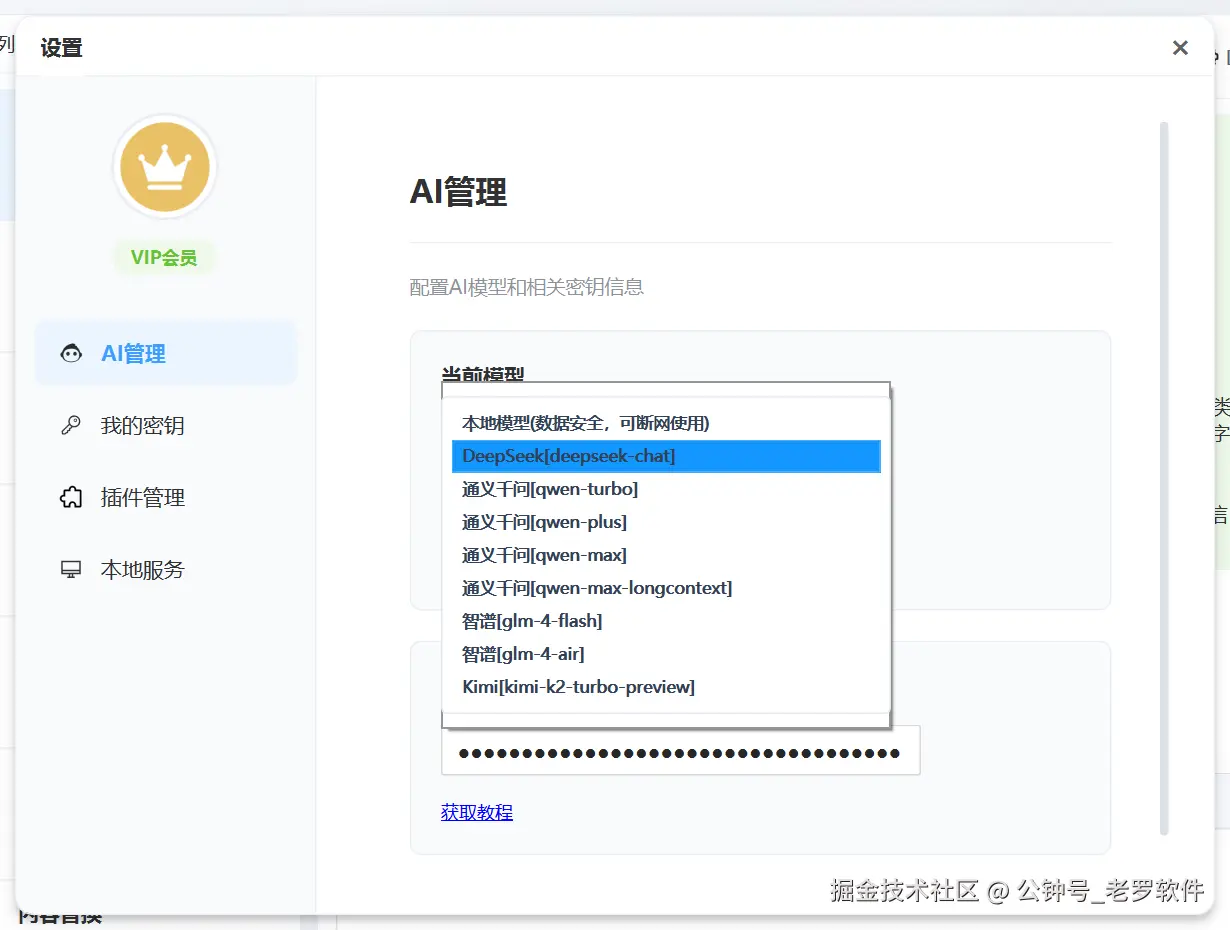Viewport: 1230px width, 930px height.
Task: Select Kimi[kimi-k2-turbo-preview] option
Action: click(x=666, y=687)
